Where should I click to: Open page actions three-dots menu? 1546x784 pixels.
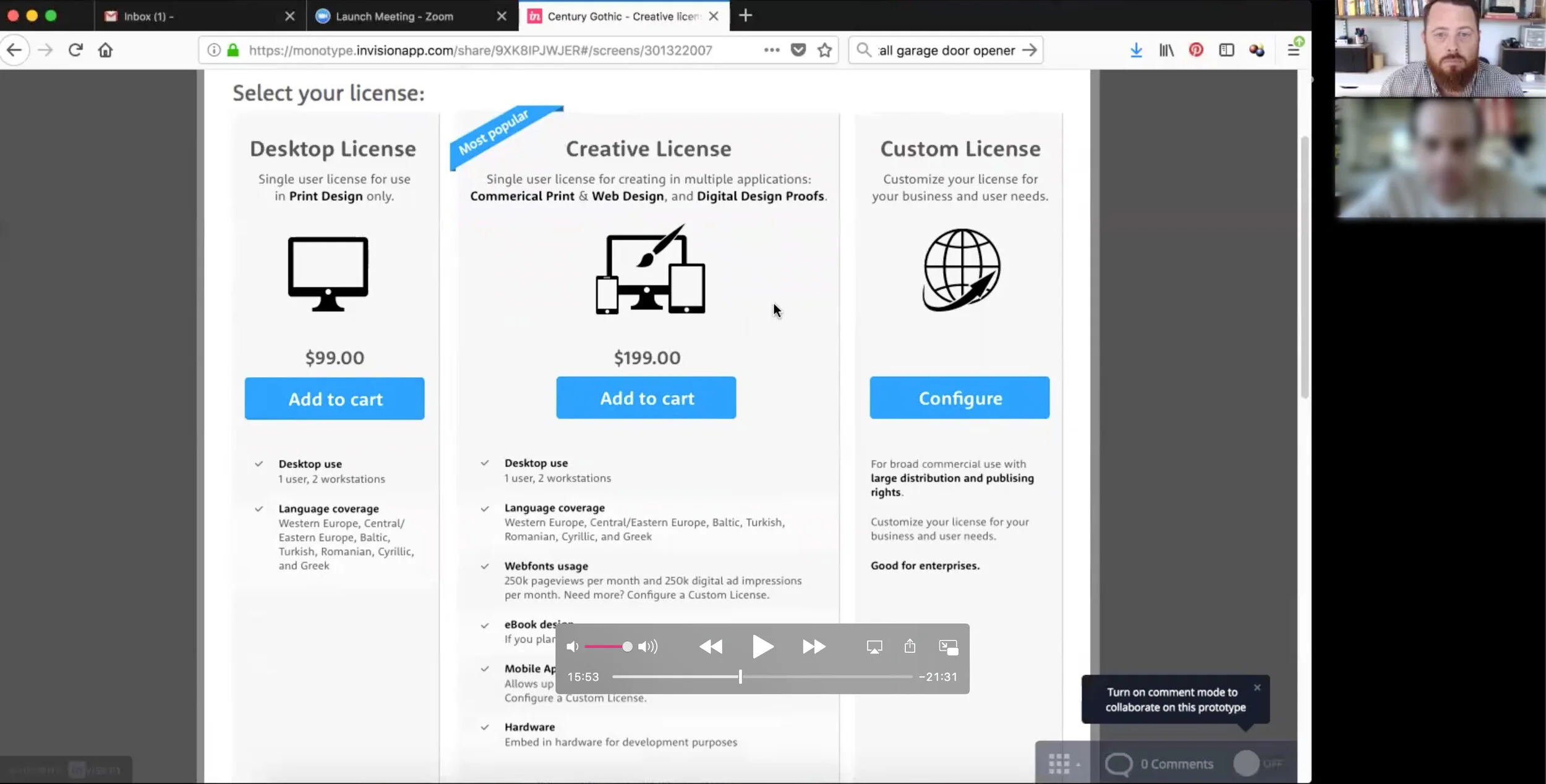(771, 50)
